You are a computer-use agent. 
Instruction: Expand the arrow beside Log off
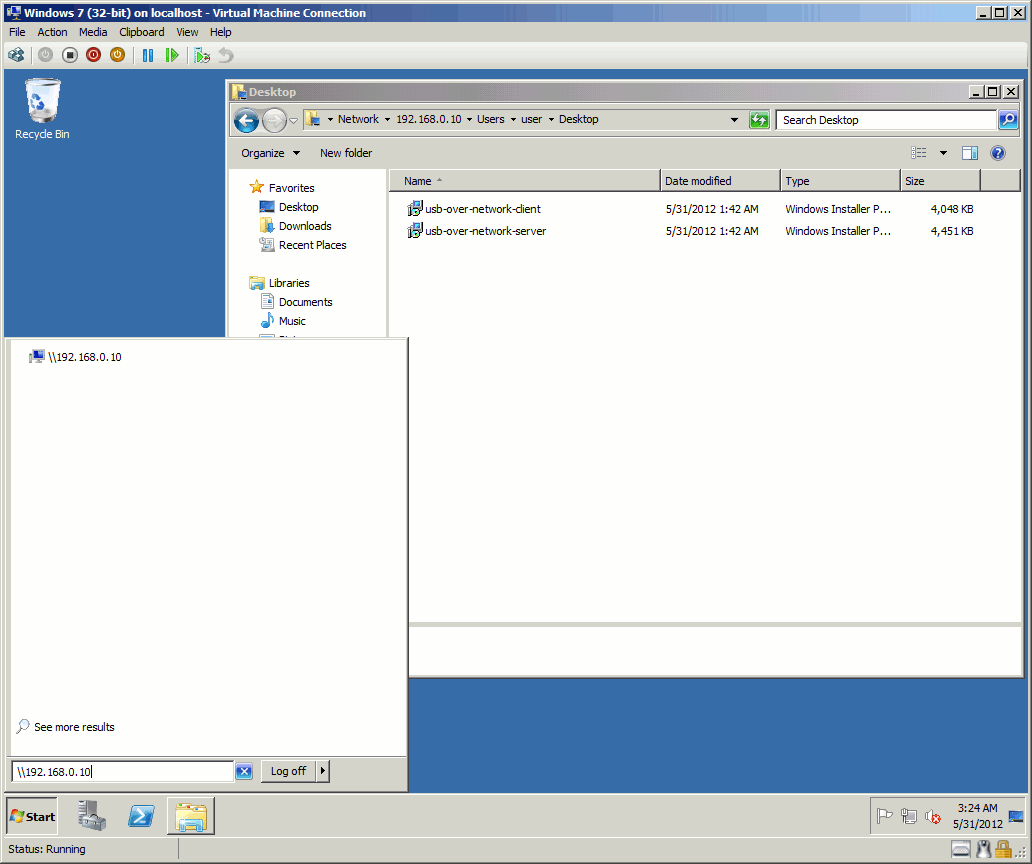pyautogui.click(x=322, y=771)
